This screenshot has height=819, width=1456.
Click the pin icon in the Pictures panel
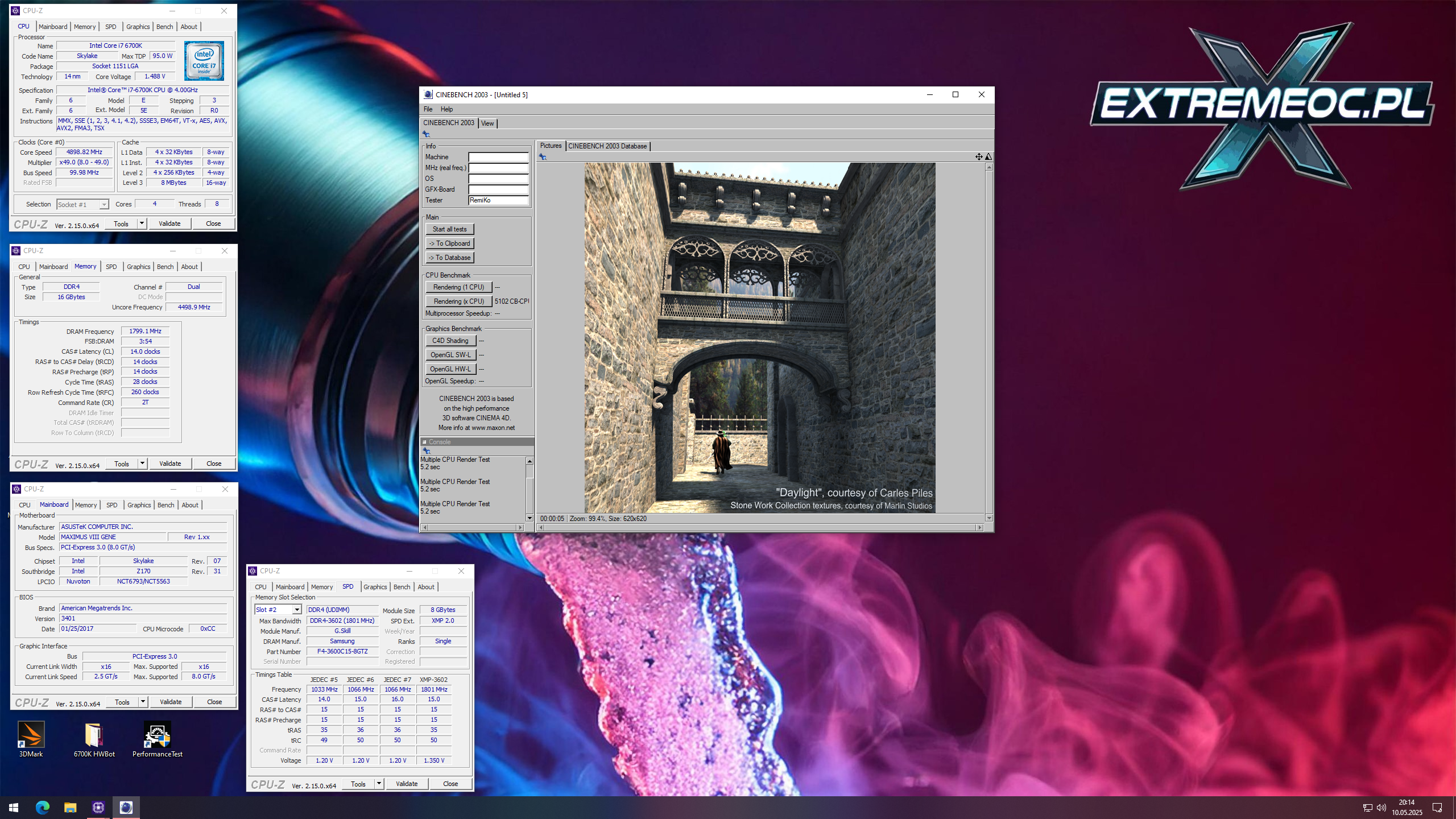pyautogui.click(x=543, y=157)
